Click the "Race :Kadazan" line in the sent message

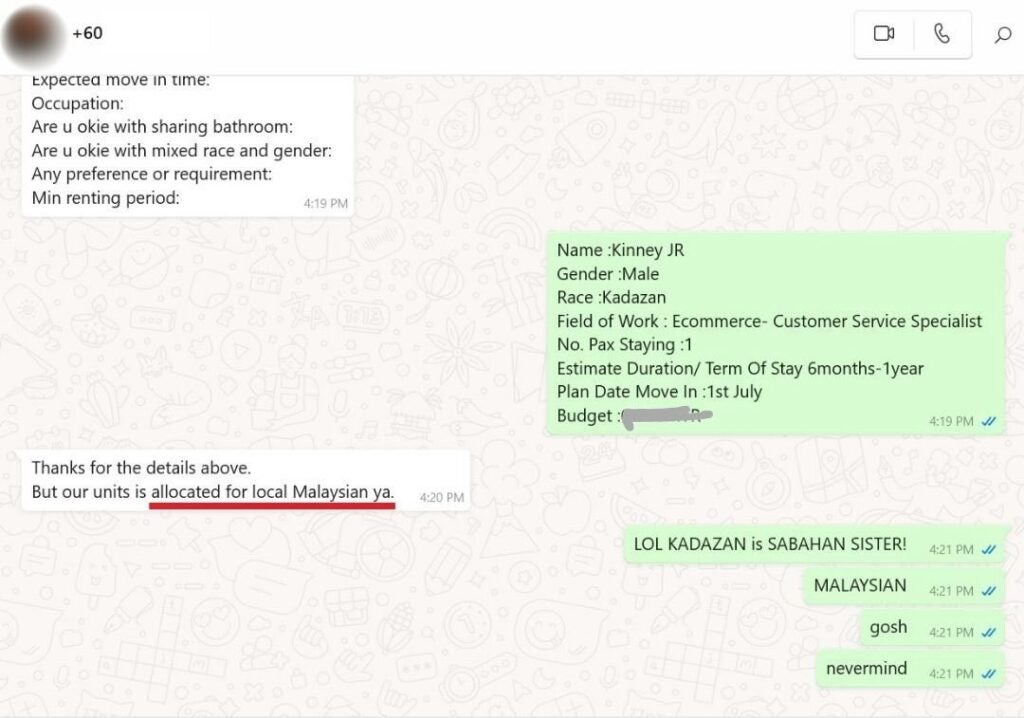[x=611, y=297]
